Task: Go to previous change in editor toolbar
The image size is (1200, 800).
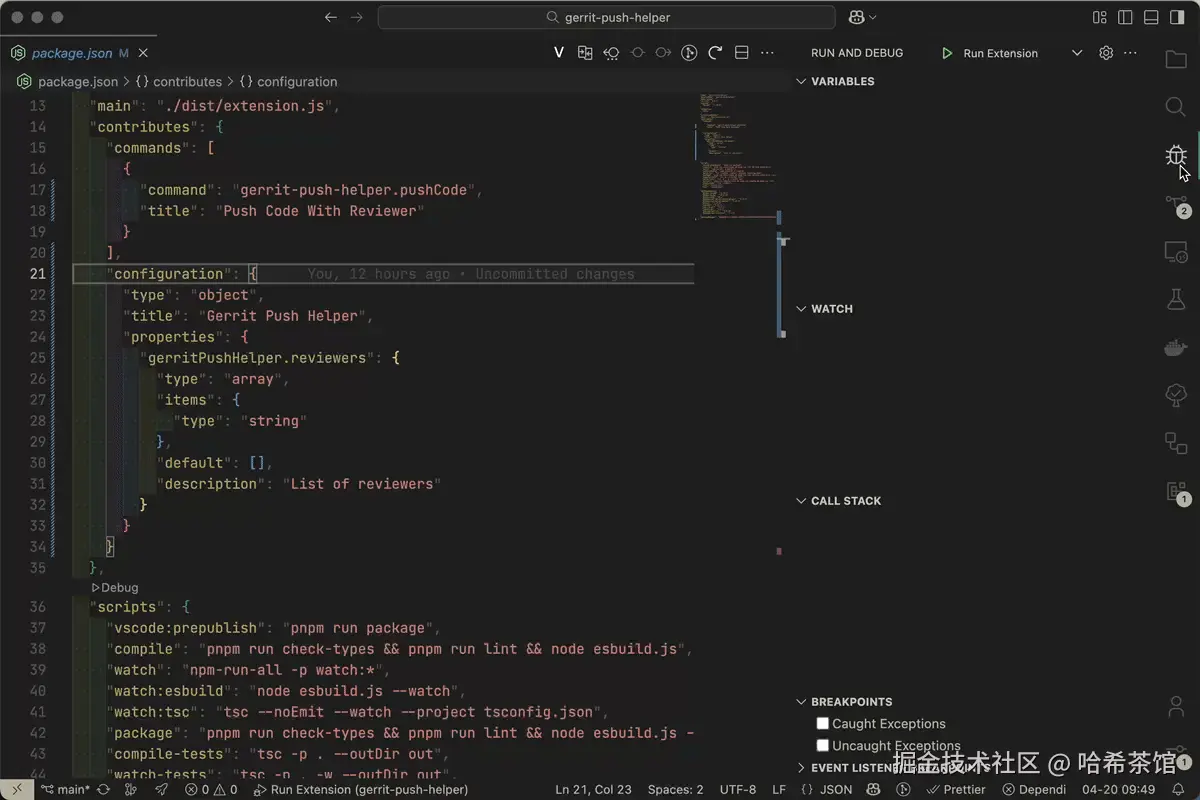Action: 637,53
